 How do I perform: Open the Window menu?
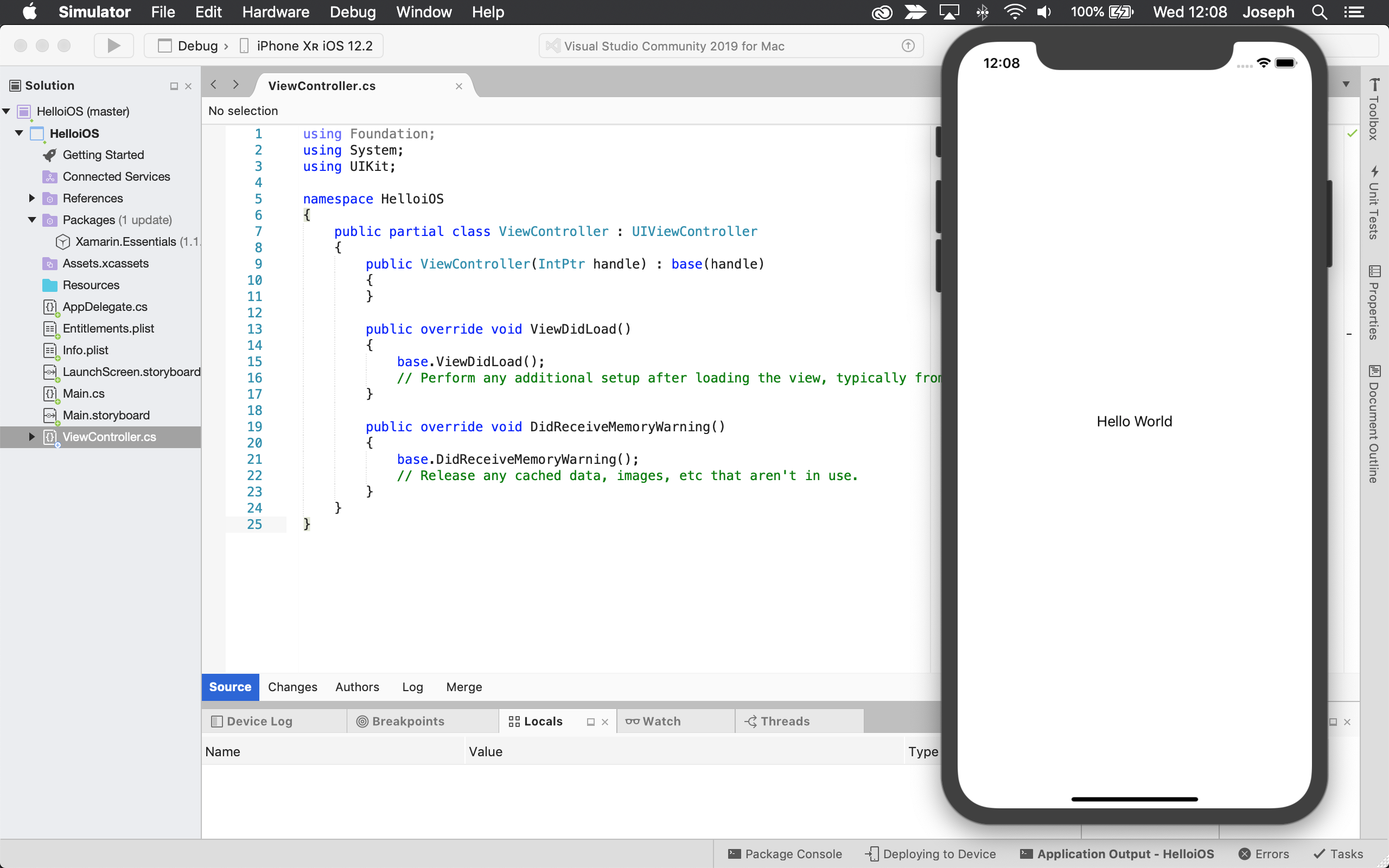coord(424,12)
